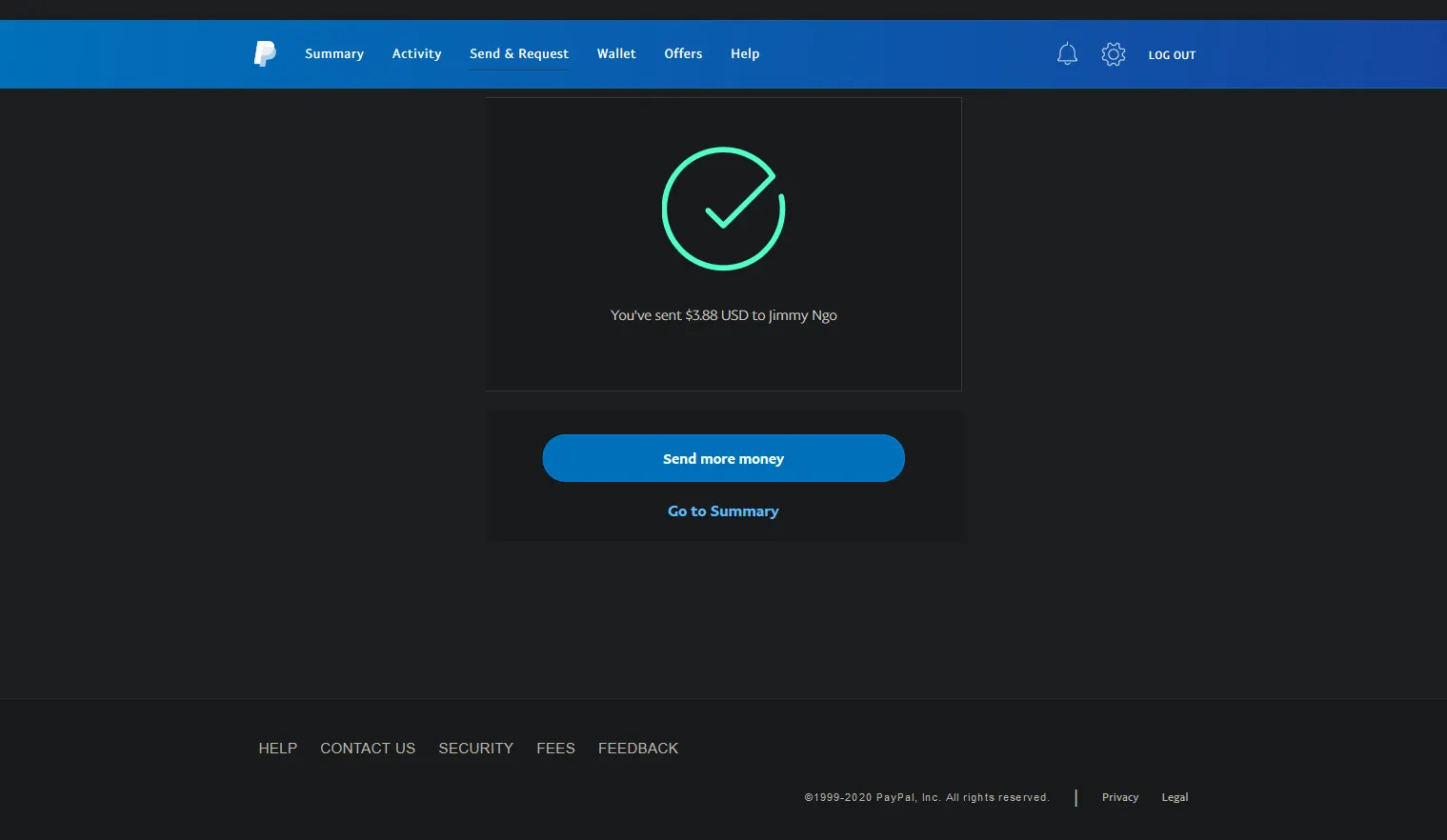Viewport: 1447px width, 840px height.
Task: Click the footer HELP link
Action: click(x=277, y=749)
